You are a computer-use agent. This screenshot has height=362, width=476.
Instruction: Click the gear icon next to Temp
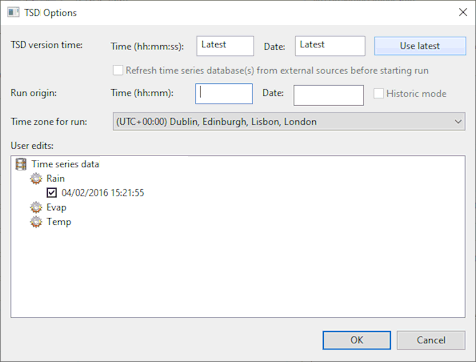tap(36, 222)
